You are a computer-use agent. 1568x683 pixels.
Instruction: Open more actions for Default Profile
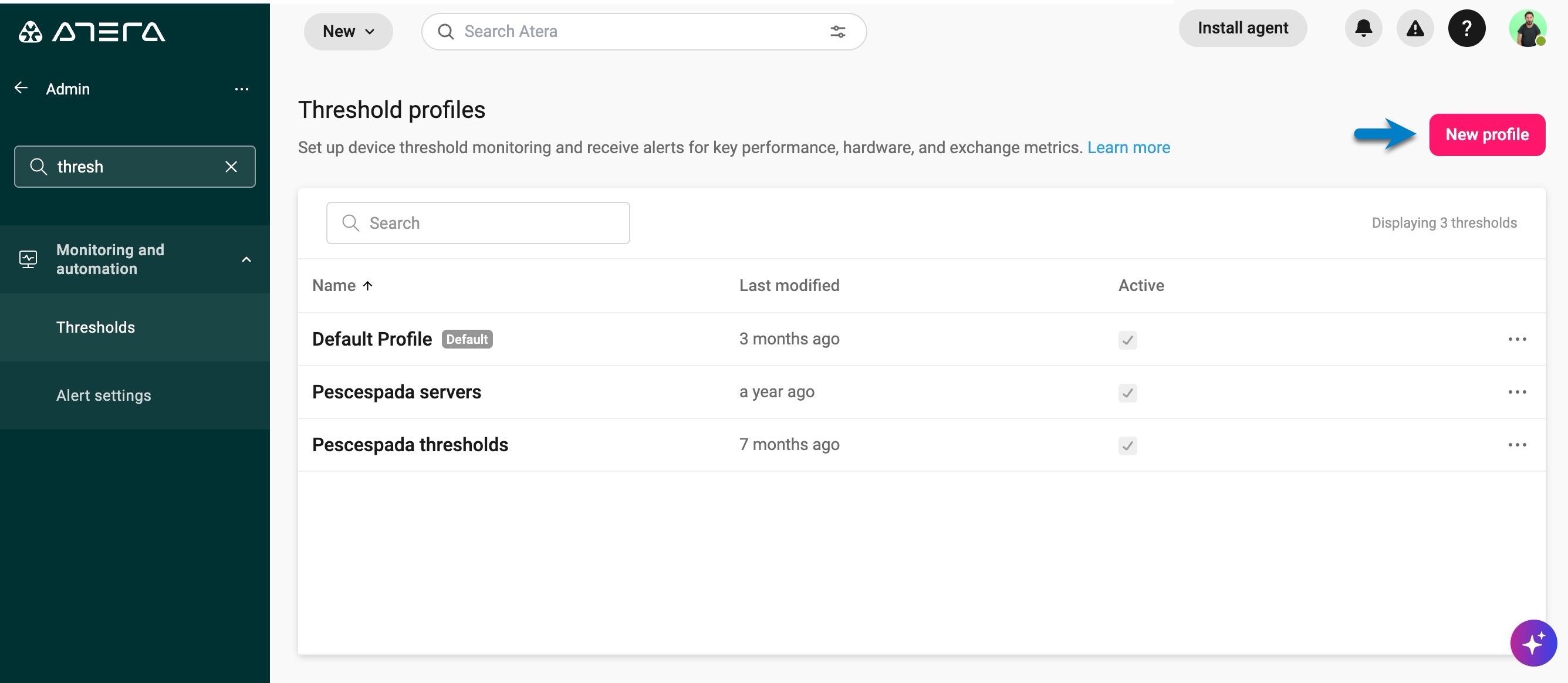tap(1517, 339)
